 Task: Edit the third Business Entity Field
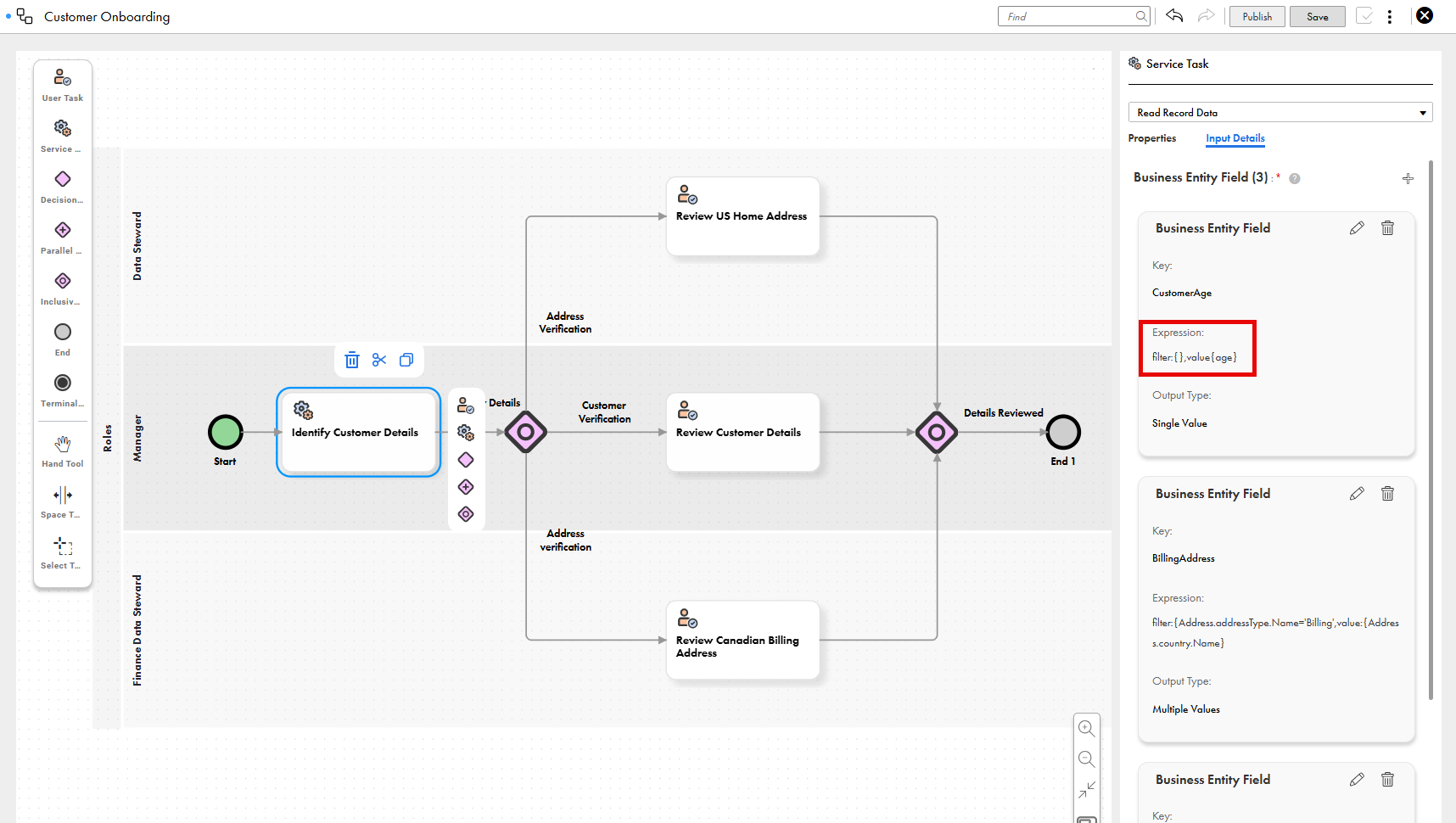tap(1357, 780)
